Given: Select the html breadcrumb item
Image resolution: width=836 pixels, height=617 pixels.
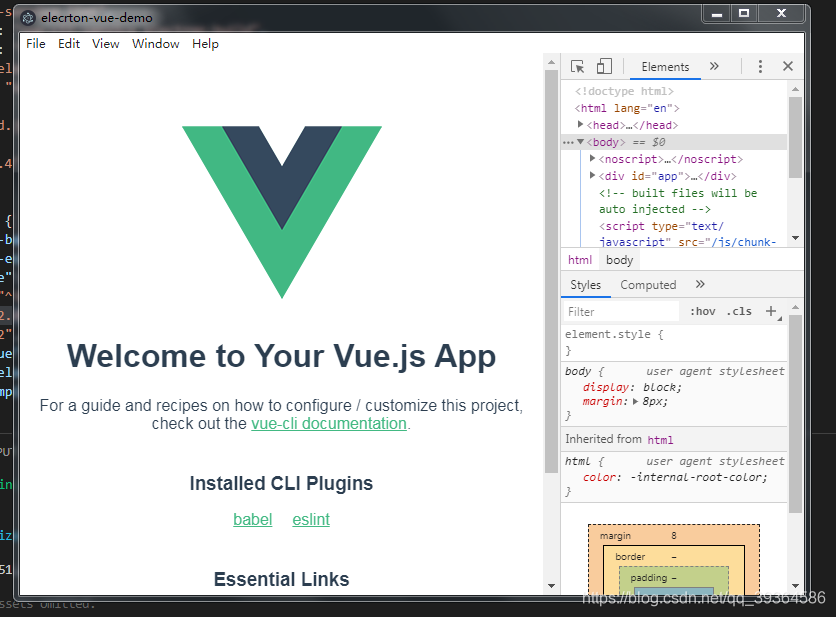Looking at the screenshot, I should (580, 260).
